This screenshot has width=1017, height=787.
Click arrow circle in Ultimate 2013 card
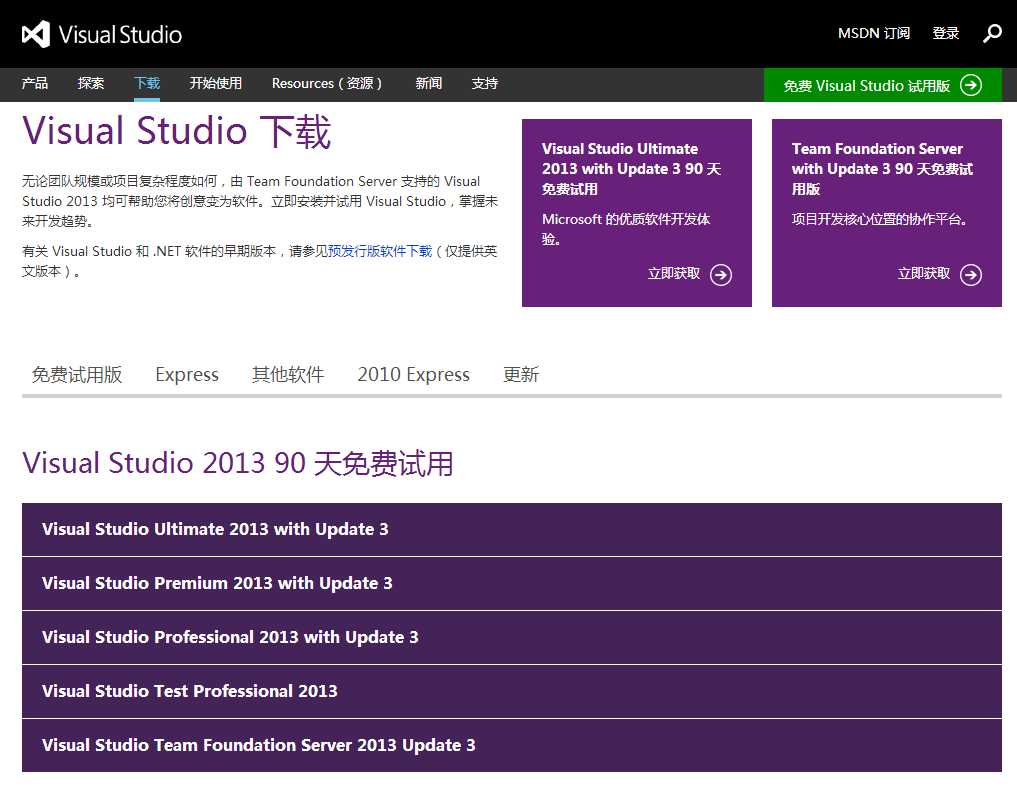[721, 275]
